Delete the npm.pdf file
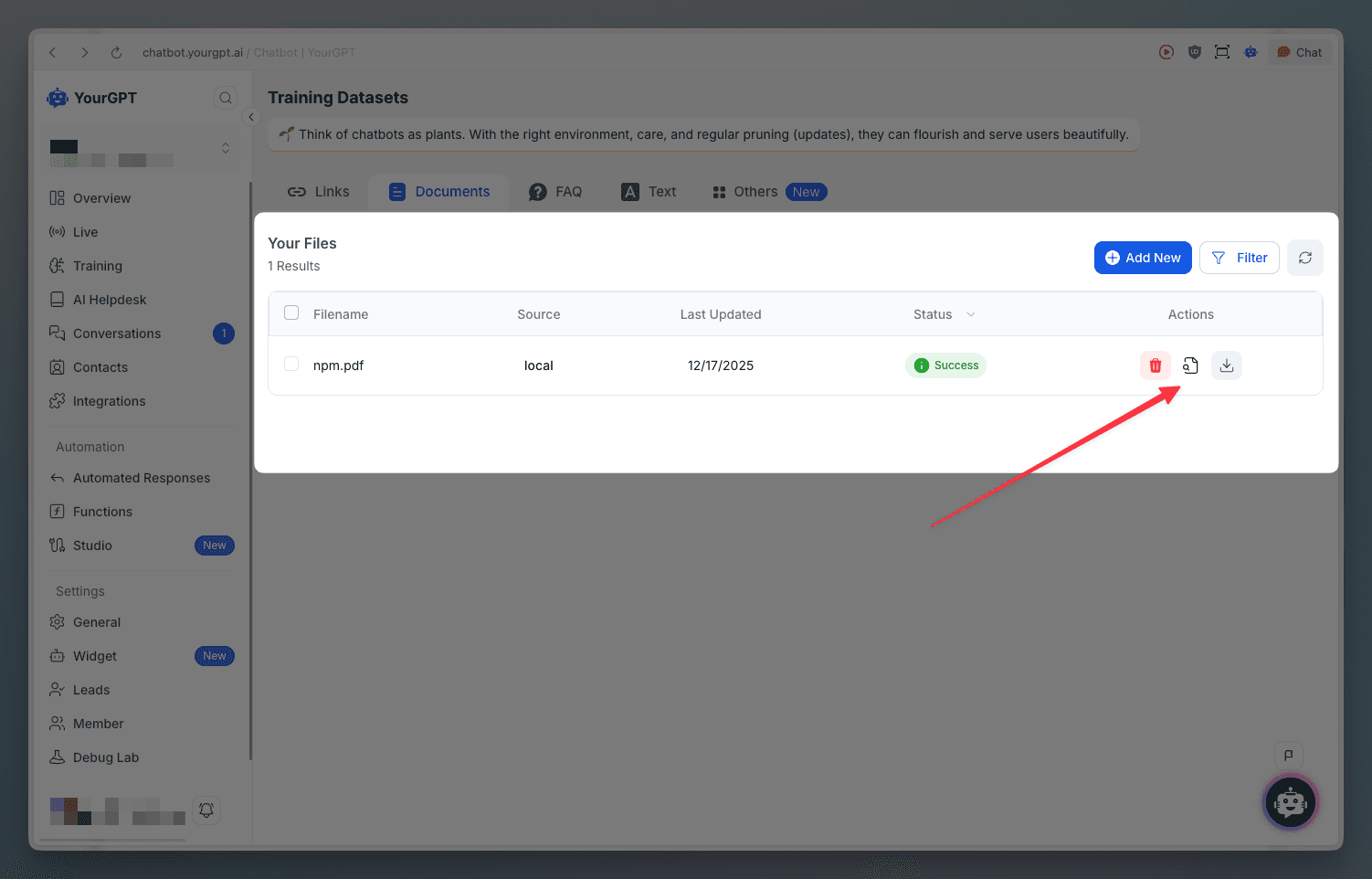Image resolution: width=1372 pixels, height=879 pixels. pos(1156,365)
